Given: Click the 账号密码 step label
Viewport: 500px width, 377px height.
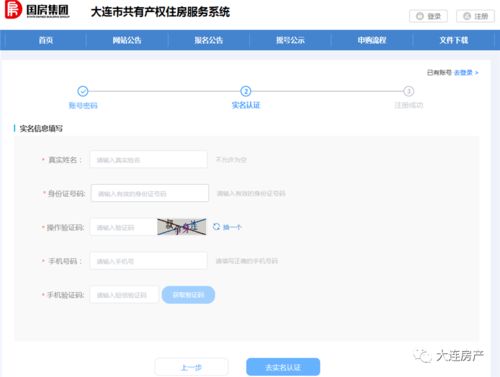Looking at the screenshot, I should click(83, 105).
